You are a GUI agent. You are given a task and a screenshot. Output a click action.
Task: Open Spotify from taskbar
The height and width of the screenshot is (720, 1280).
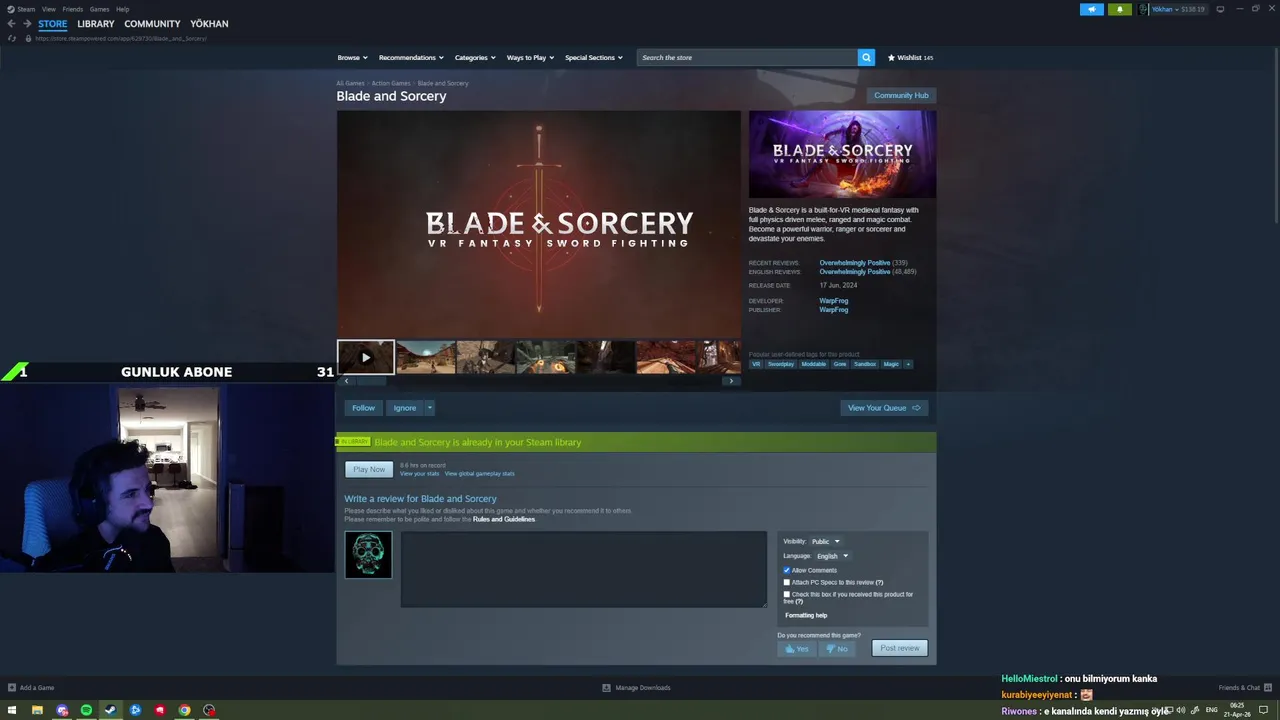click(86, 710)
